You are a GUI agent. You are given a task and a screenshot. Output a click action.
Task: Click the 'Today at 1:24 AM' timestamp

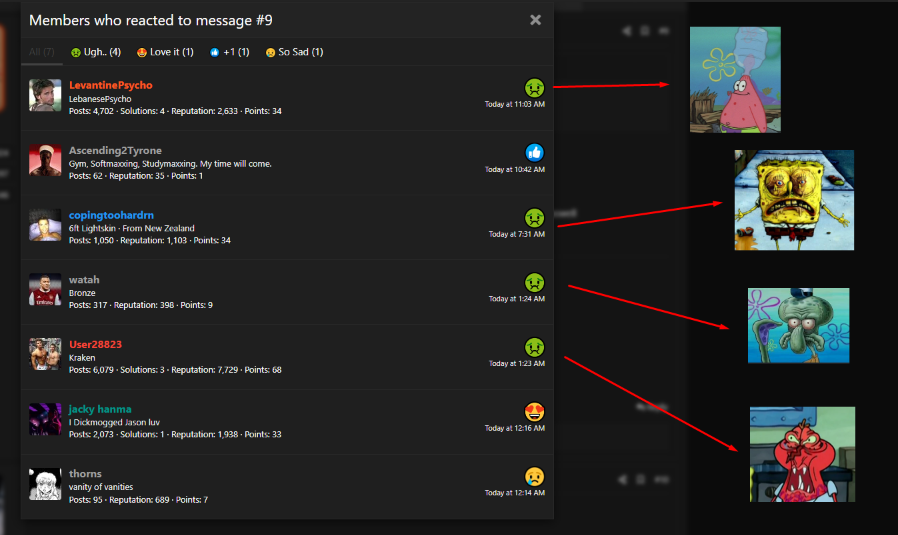point(517,299)
